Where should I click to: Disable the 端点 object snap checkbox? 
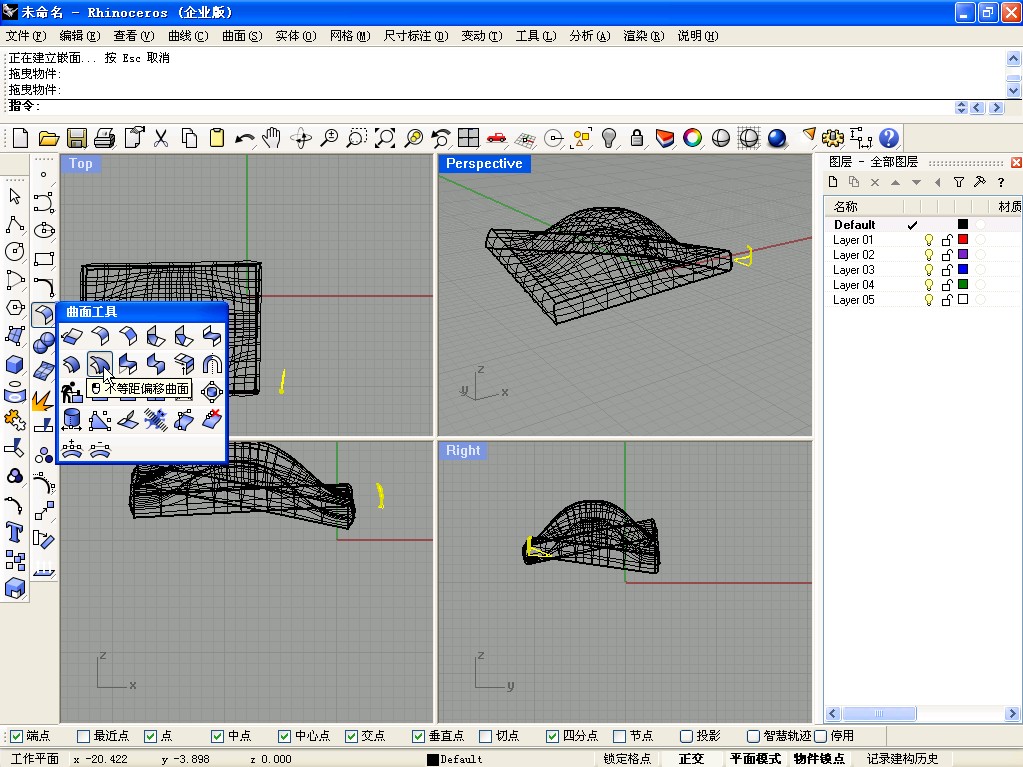[15, 736]
